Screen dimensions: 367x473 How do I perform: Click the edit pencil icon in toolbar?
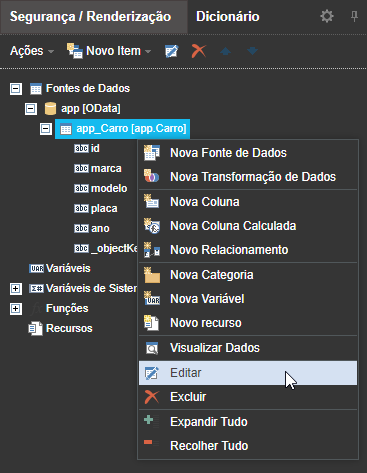172,51
